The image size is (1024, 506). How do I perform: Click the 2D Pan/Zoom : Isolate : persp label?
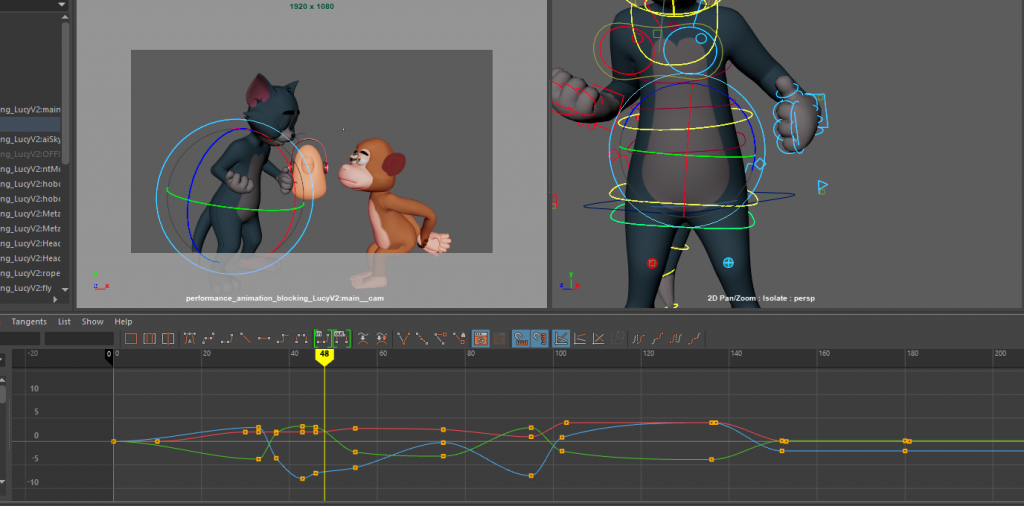(761, 298)
